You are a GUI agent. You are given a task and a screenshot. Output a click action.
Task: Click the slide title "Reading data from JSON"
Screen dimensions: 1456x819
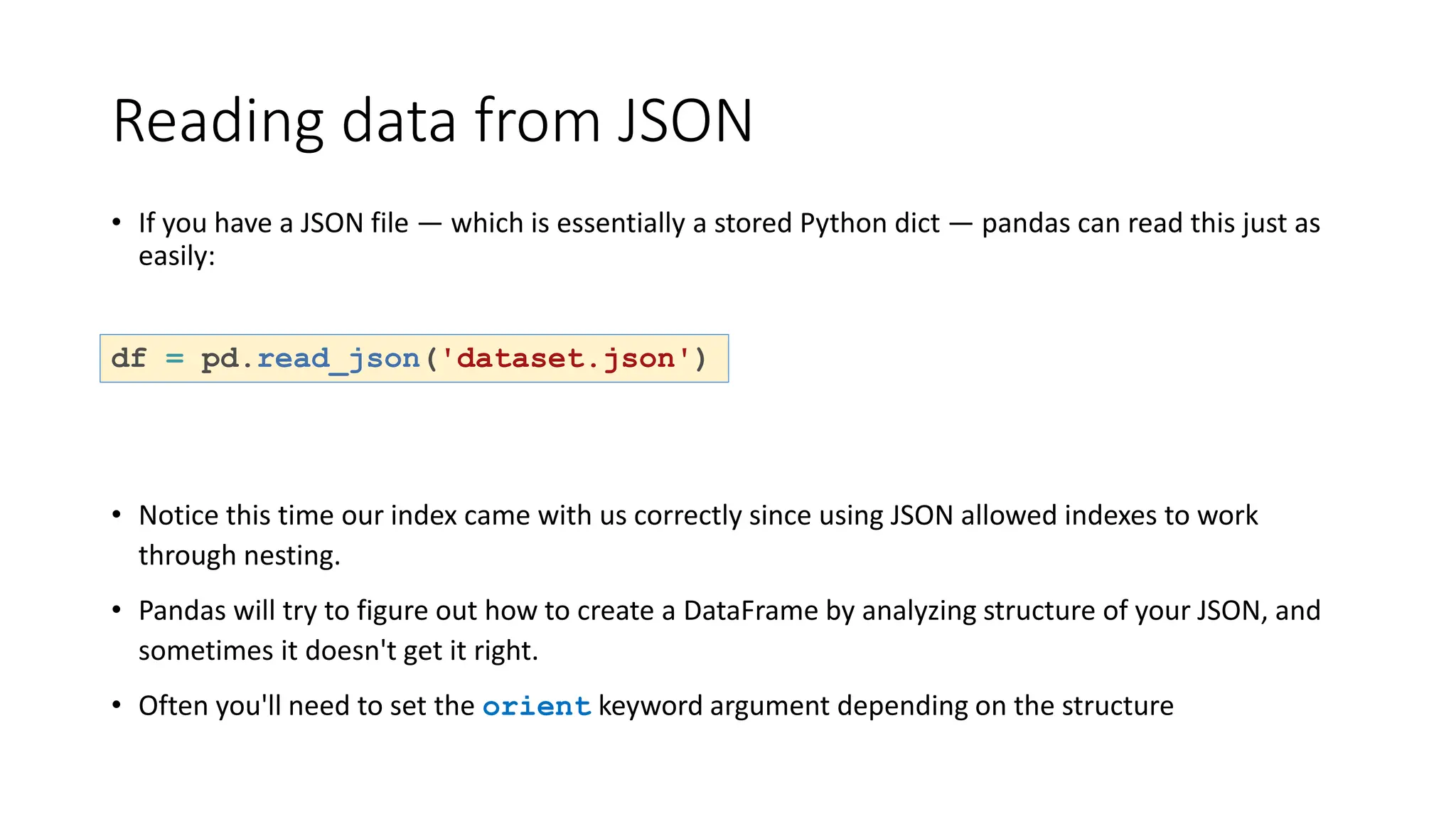coord(432,121)
